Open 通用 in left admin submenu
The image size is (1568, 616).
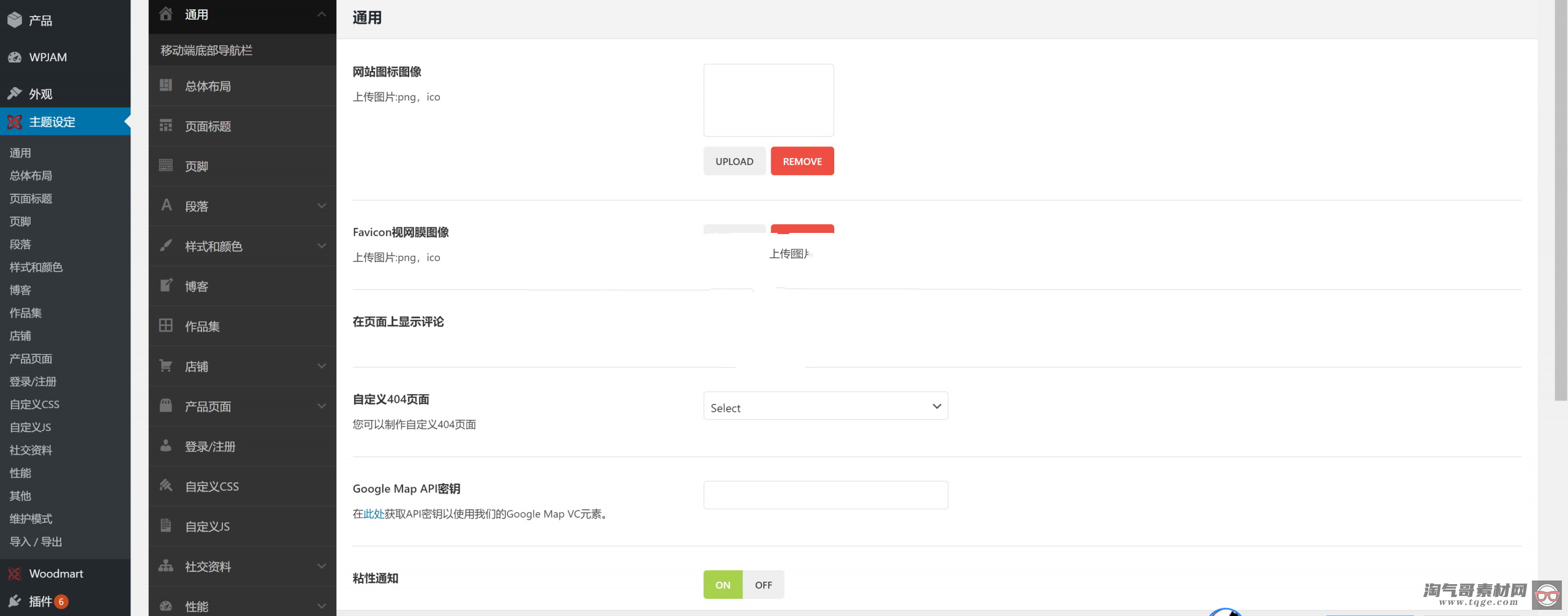coord(20,153)
